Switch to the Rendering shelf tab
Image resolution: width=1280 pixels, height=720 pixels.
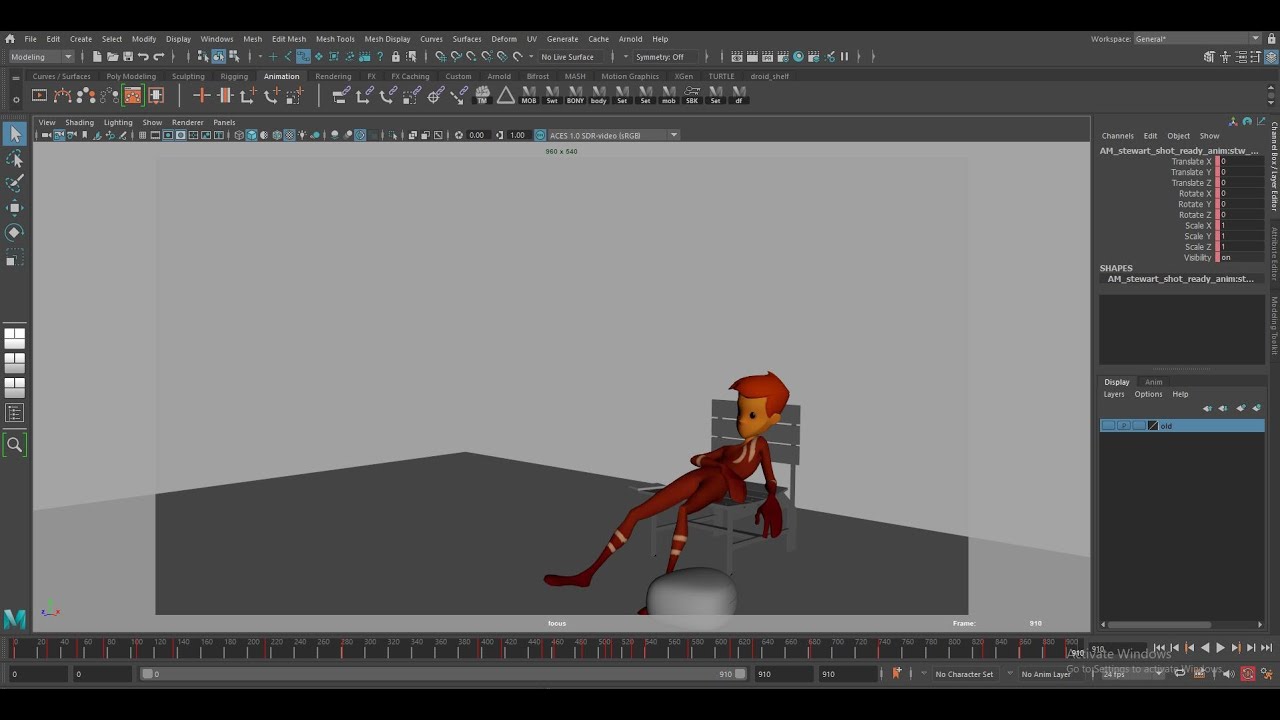coord(333,76)
